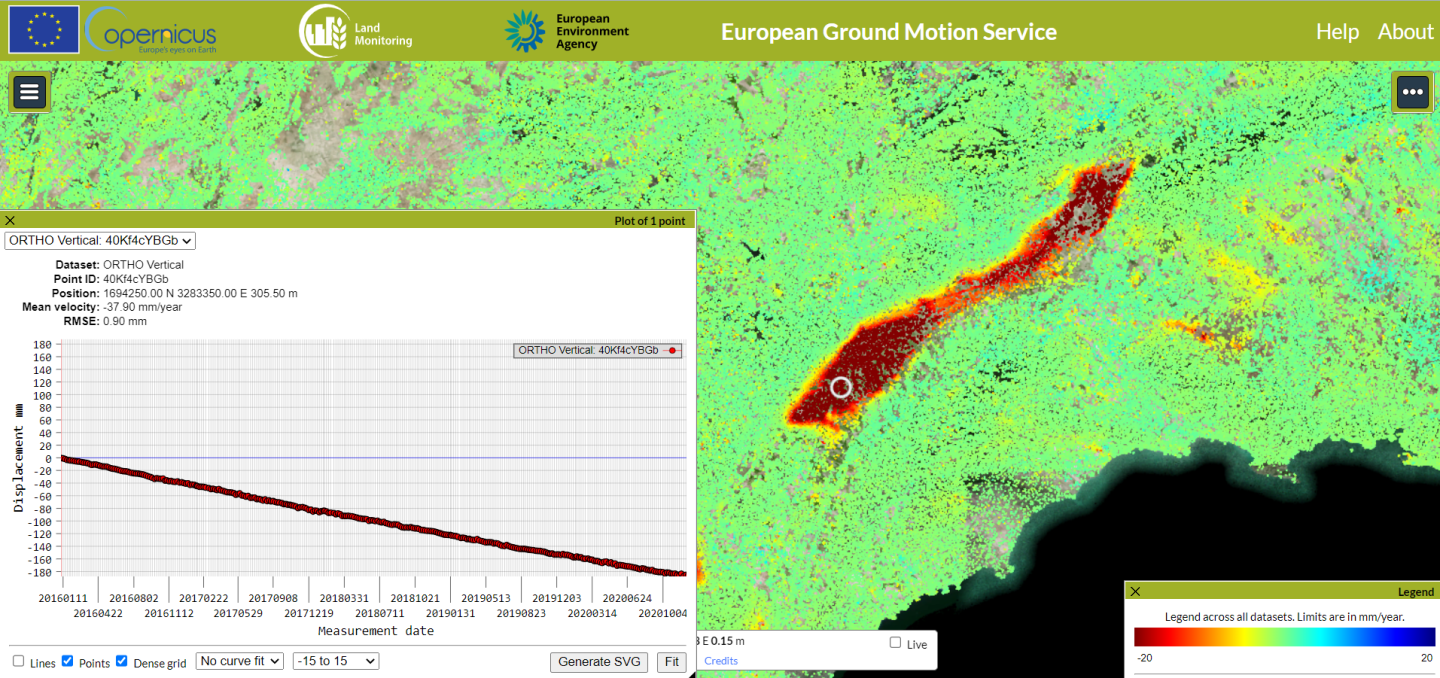Open the Credits link
Image resolution: width=1440 pixels, height=678 pixels.
click(x=720, y=660)
